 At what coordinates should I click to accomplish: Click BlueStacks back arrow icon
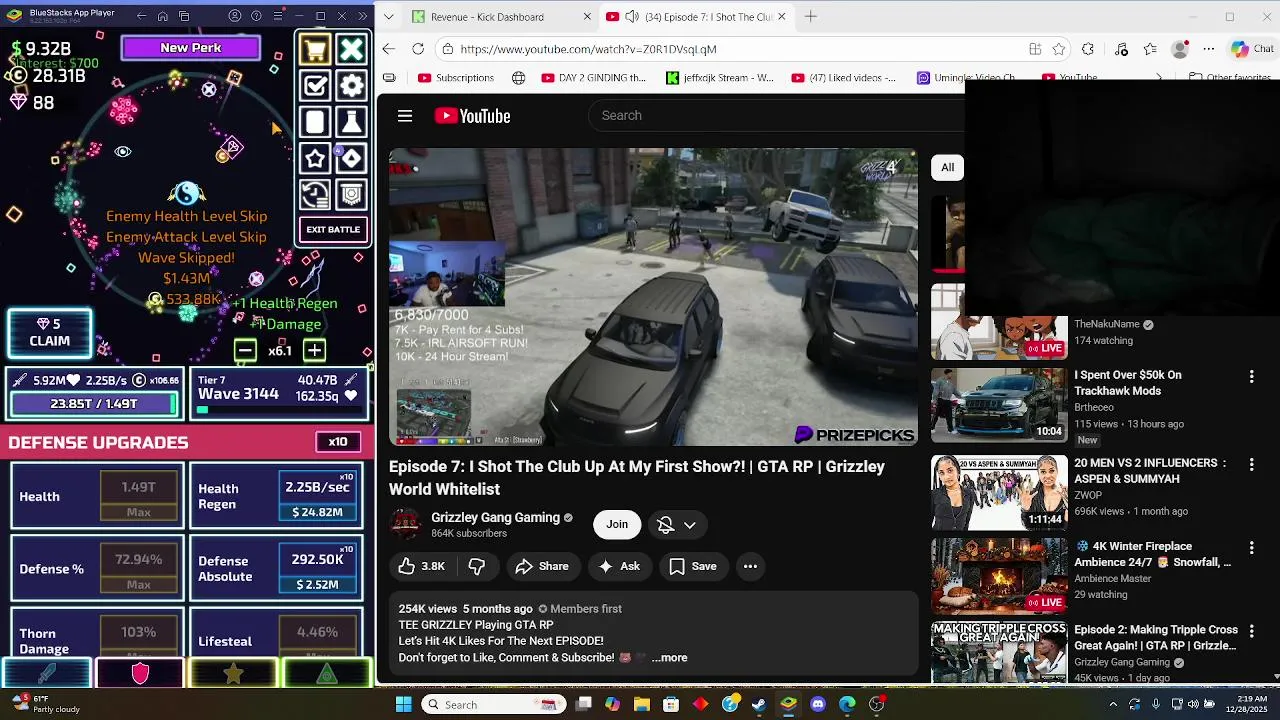(141, 16)
